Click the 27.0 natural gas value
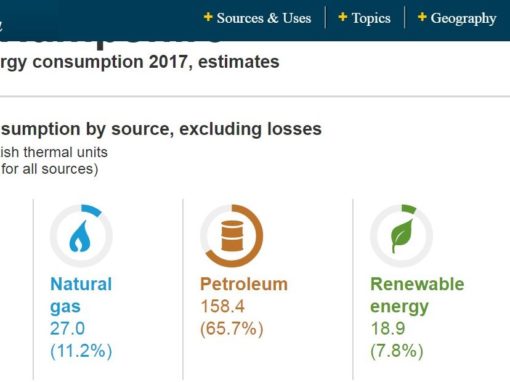Screen dimensions: 510x382 tap(67, 328)
